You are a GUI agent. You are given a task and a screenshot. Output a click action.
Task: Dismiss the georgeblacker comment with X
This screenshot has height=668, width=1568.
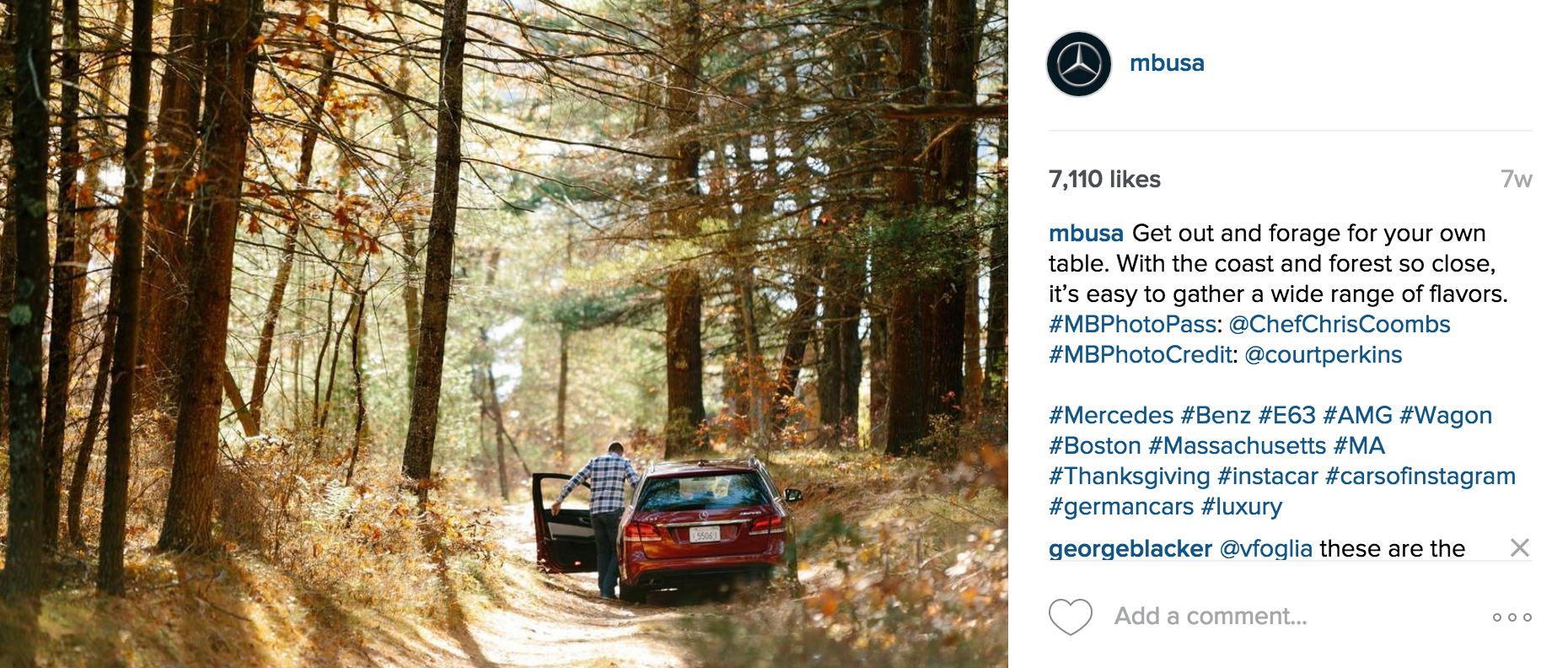(x=1520, y=548)
